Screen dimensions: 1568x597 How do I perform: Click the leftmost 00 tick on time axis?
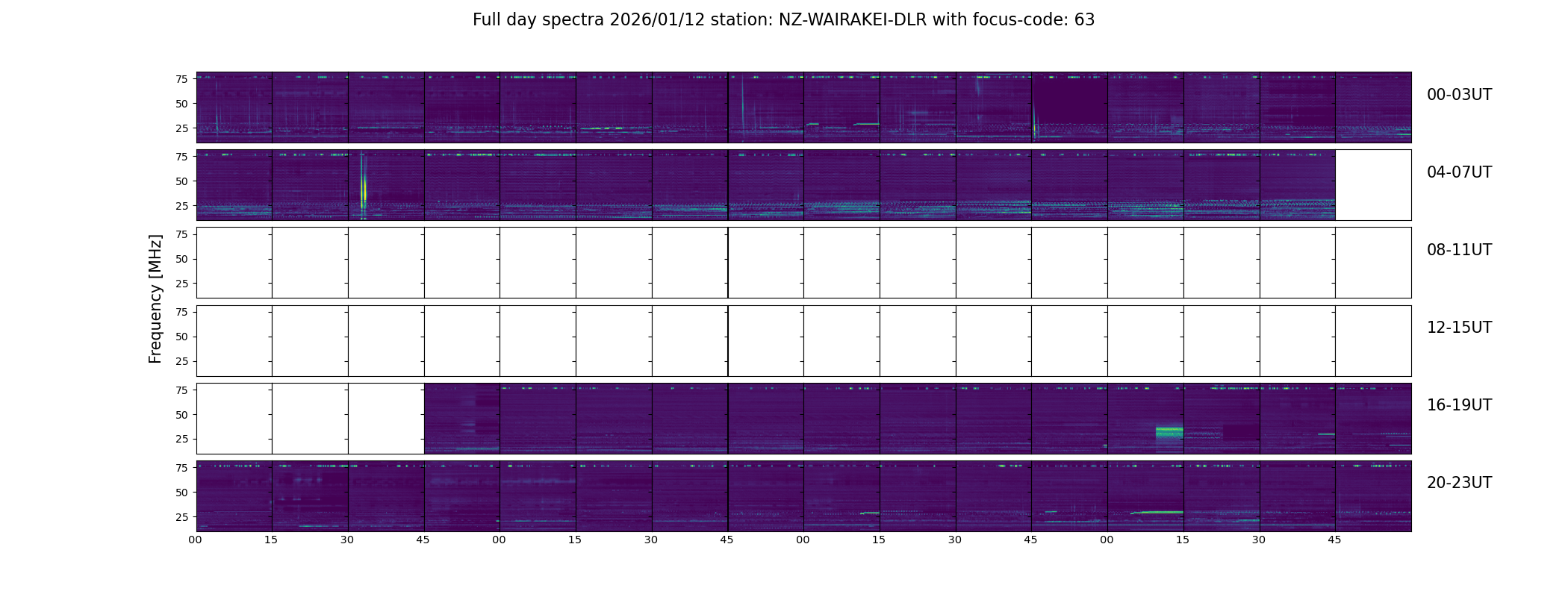click(195, 540)
